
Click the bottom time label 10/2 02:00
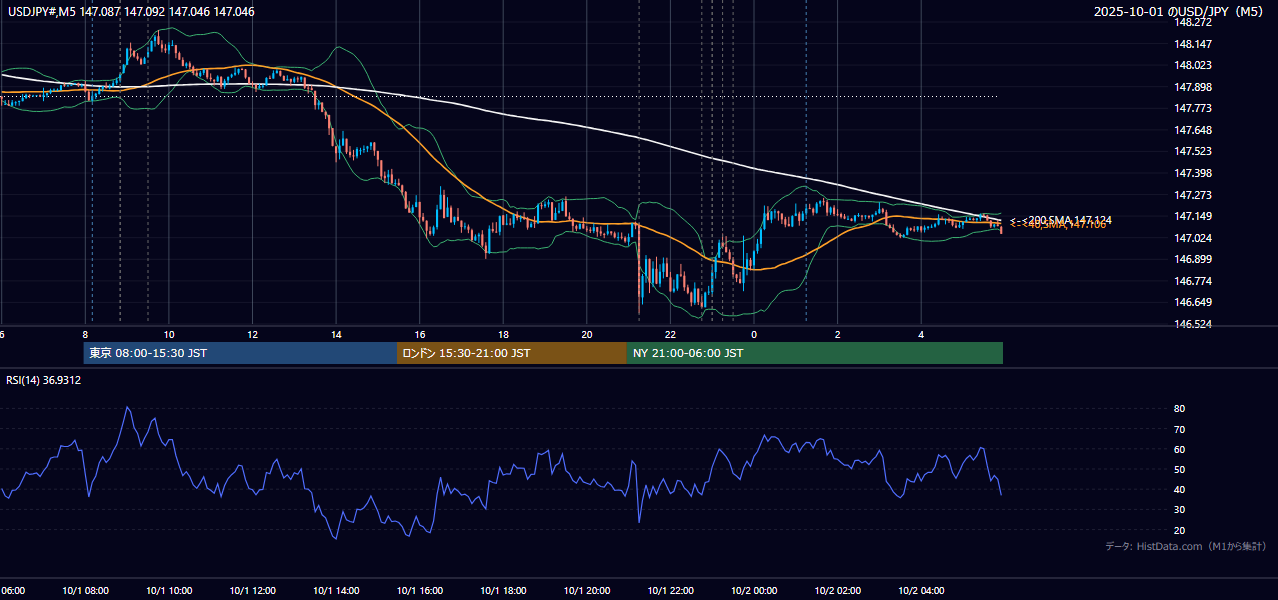tap(837, 590)
